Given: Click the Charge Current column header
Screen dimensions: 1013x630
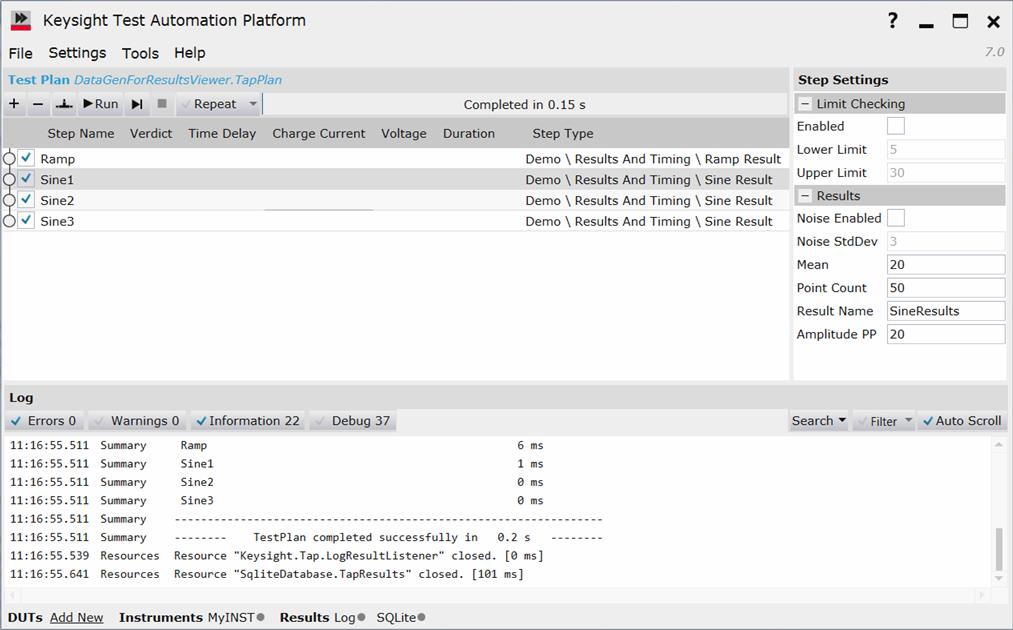Looking at the screenshot, I should coord(319,134).
